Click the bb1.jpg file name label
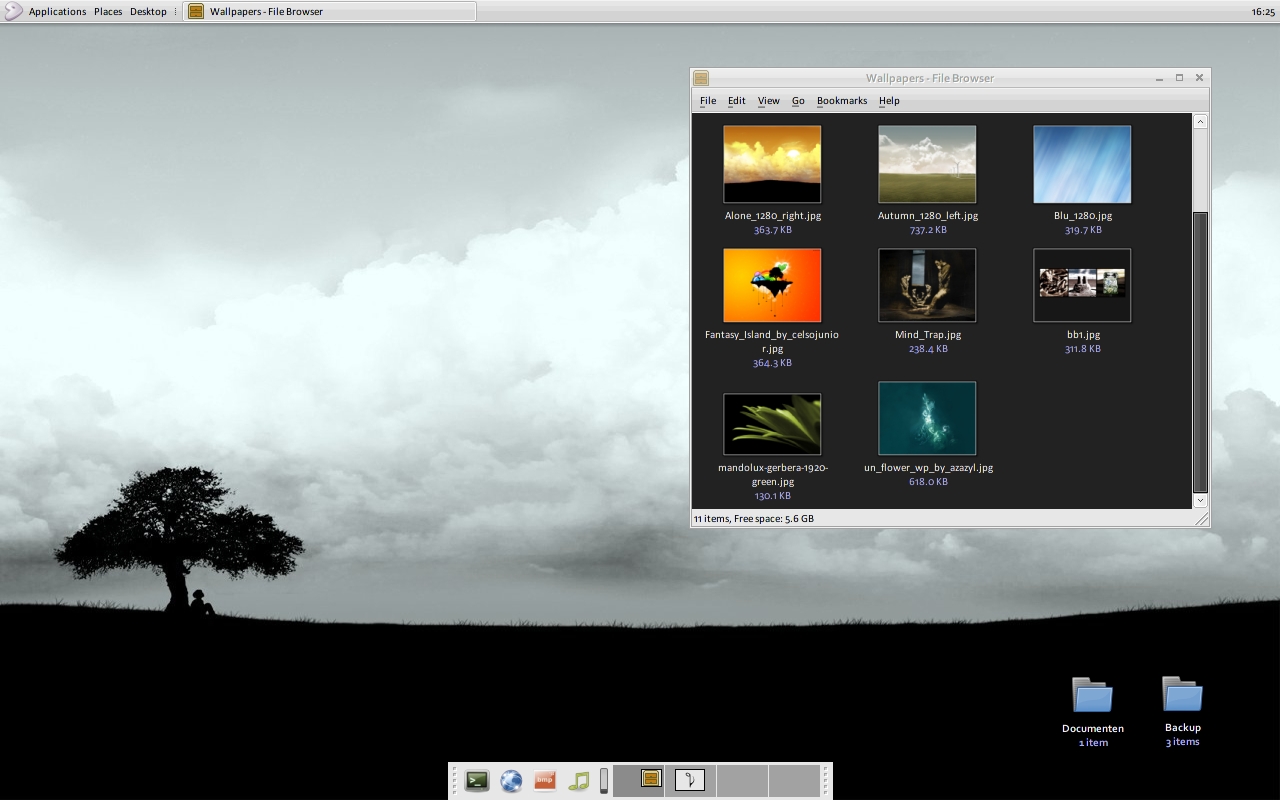The image size is (1280, 800). coord(1083,335)
